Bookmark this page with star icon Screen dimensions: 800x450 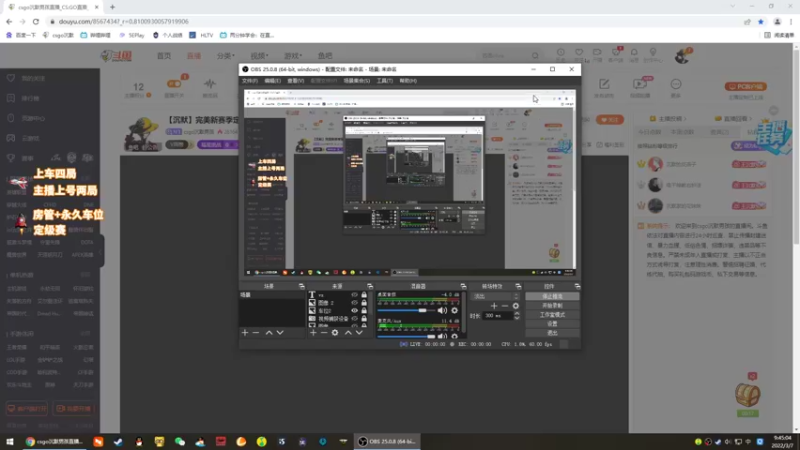[x=761, y=21]
